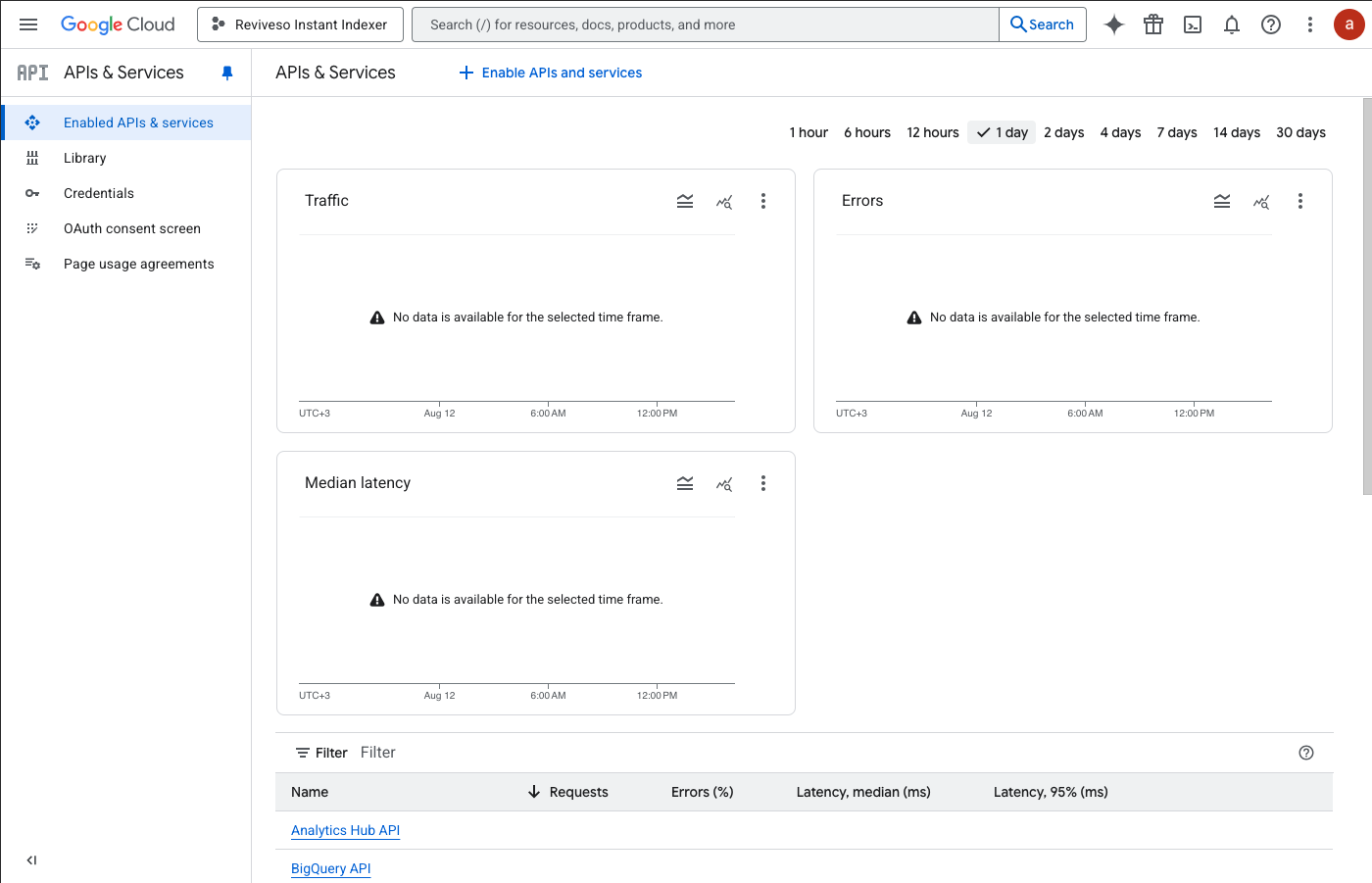Open more options for the Errors chart
The width and height of the screenshot is (1372, 883).
pos(1300,201)
